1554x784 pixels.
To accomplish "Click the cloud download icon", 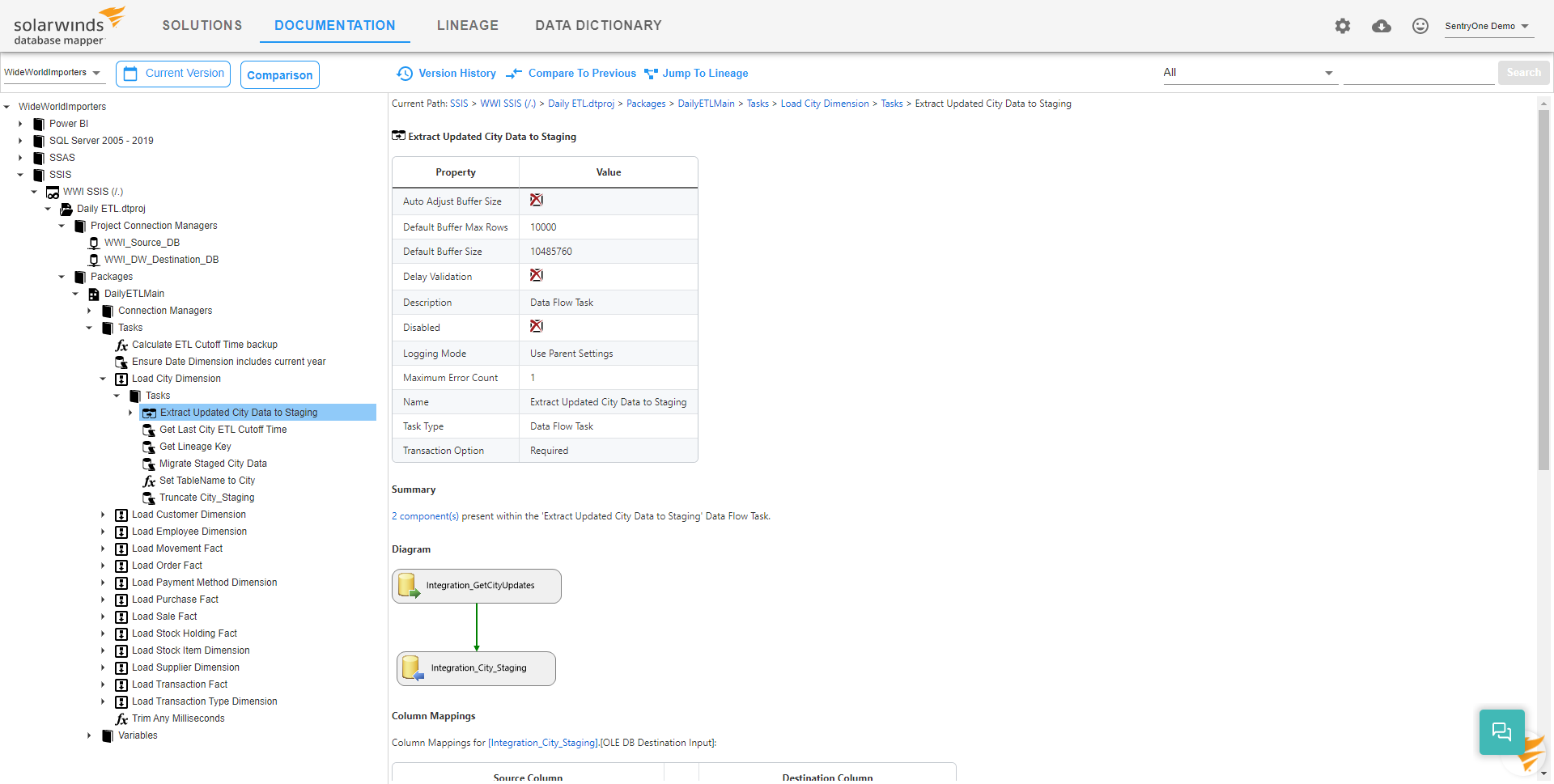I will tap(1382, 26).
